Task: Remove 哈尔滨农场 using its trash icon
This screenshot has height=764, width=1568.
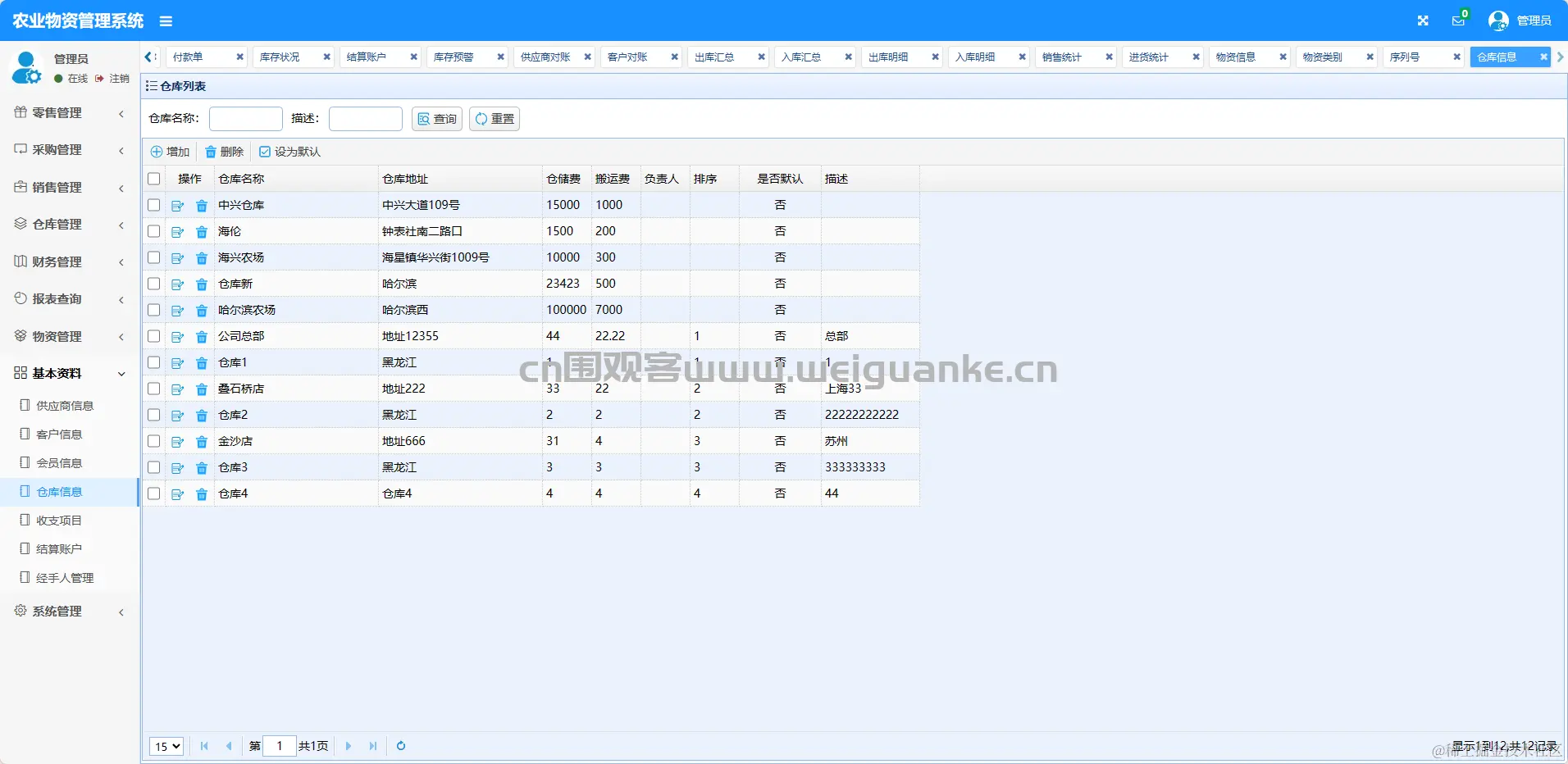Action: pos(202,311)
